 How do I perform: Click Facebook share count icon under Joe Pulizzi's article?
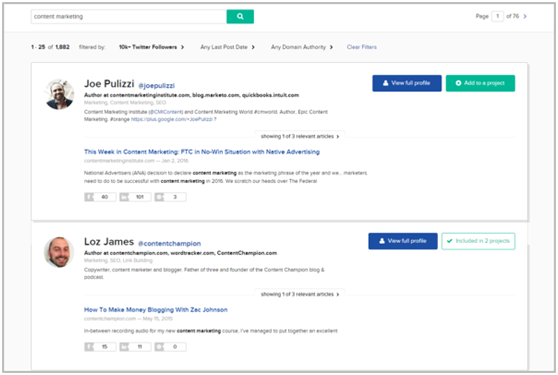click(89, 197)
